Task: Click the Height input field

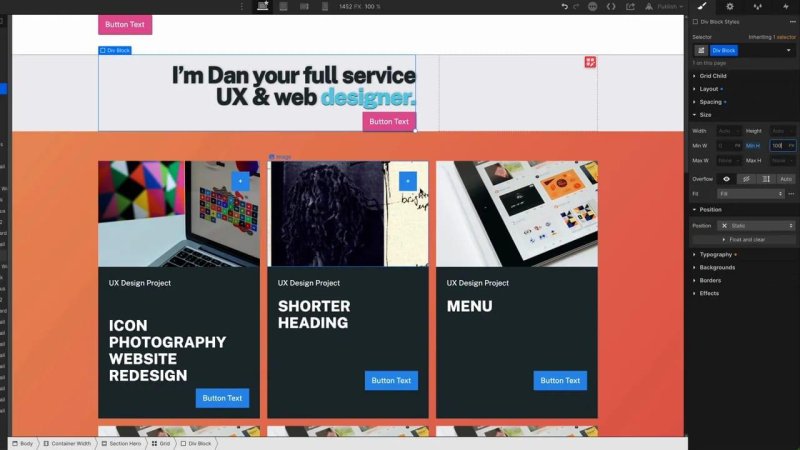Action: (783, 131)
